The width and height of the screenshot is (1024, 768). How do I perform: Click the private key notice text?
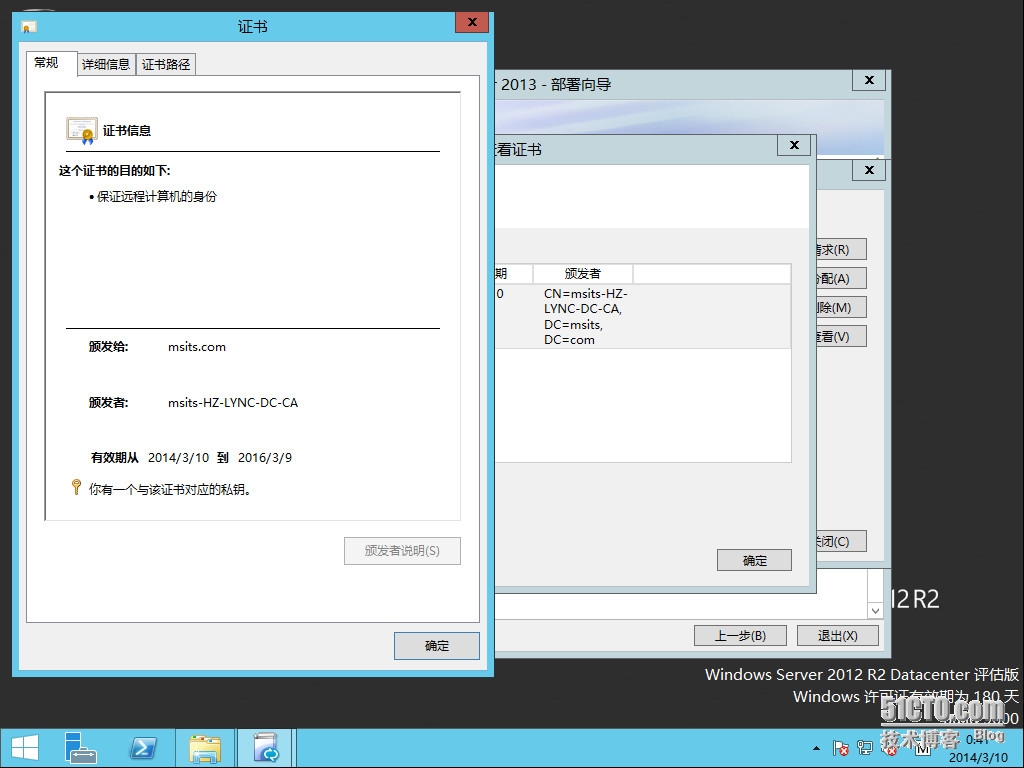coord(170,489)
